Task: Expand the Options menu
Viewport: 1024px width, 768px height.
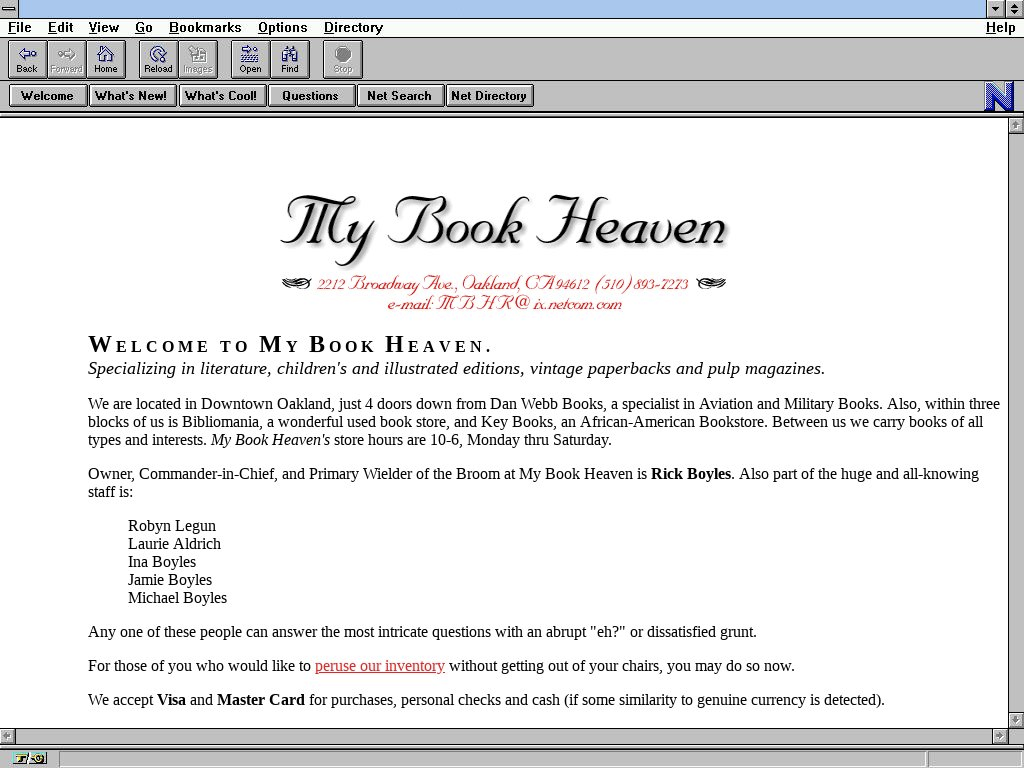Action: tap(282, 28)
